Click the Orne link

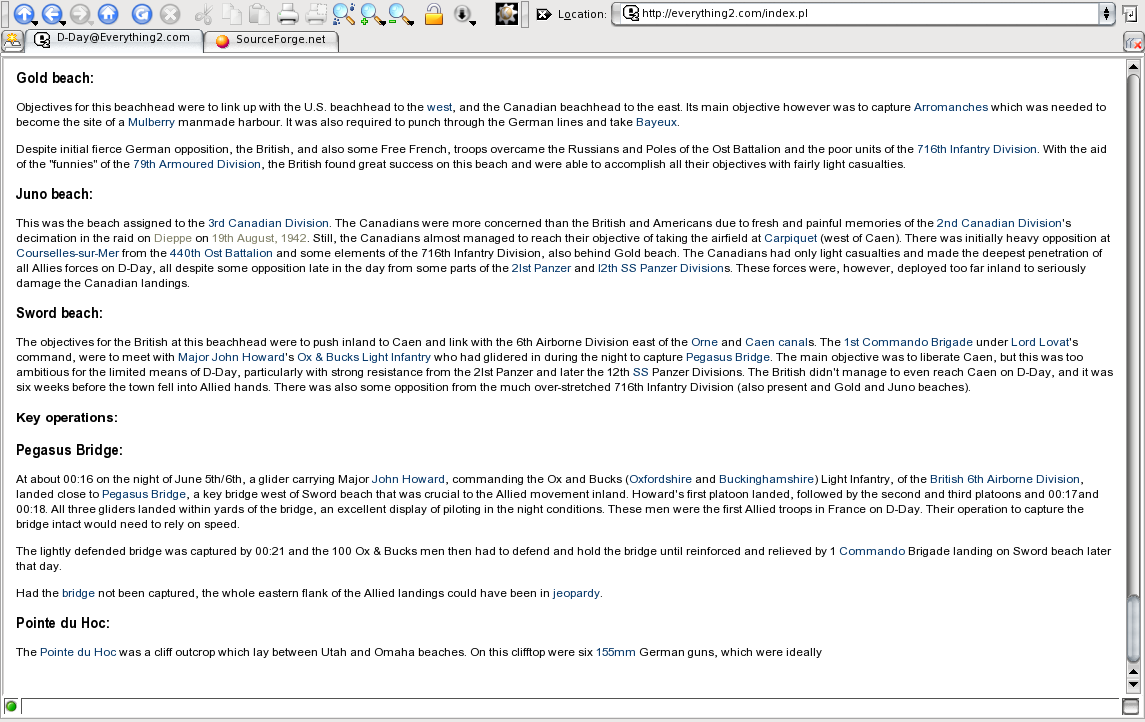tap(705, 342)
